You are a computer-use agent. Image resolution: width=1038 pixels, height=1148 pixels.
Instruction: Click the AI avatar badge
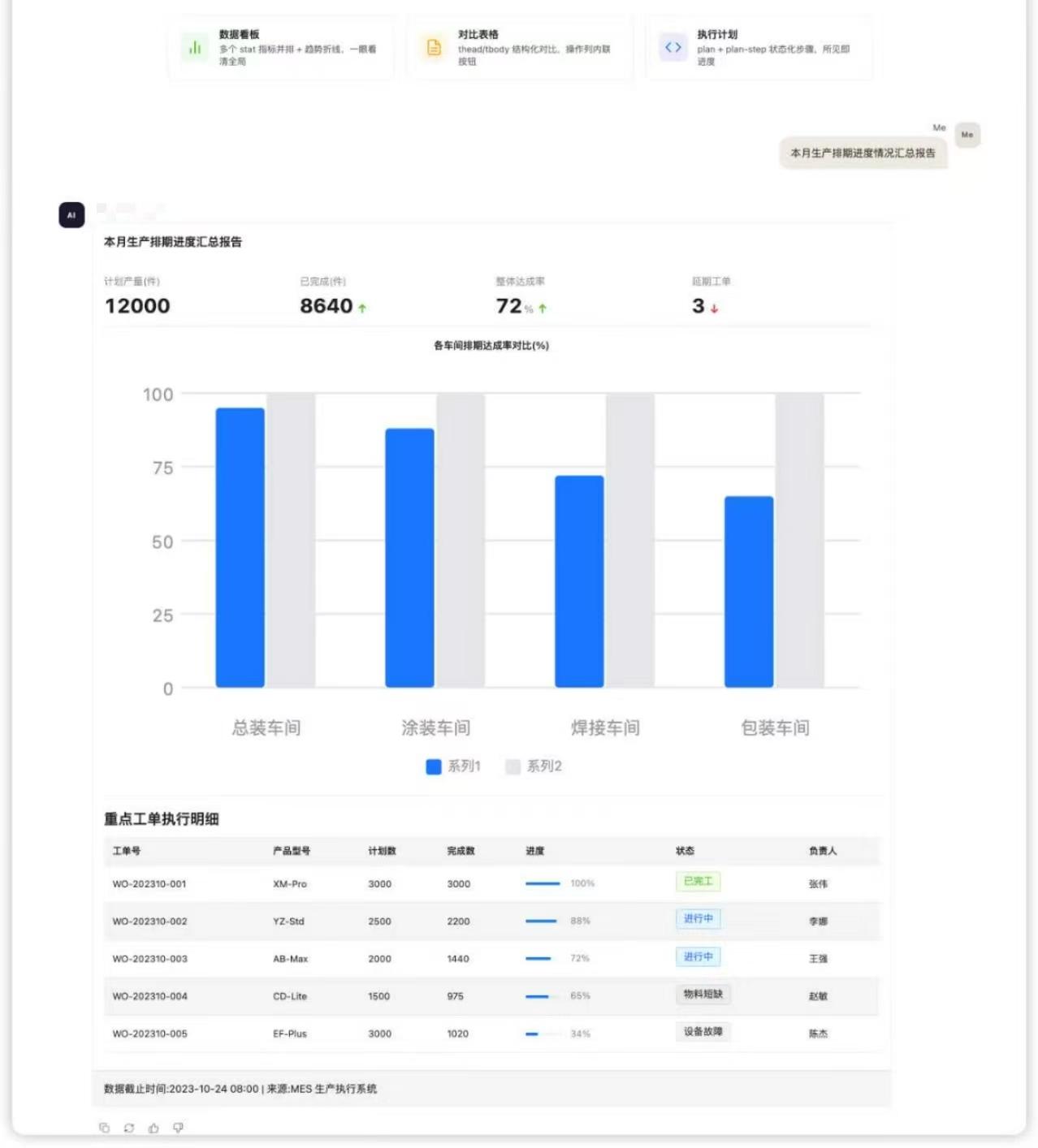[x=71, y=215]
